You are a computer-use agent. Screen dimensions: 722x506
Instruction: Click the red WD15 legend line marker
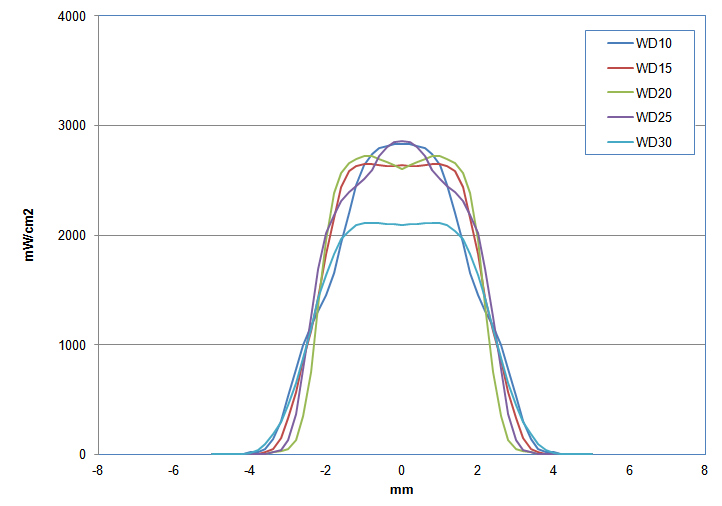click(x=613, y=68)
